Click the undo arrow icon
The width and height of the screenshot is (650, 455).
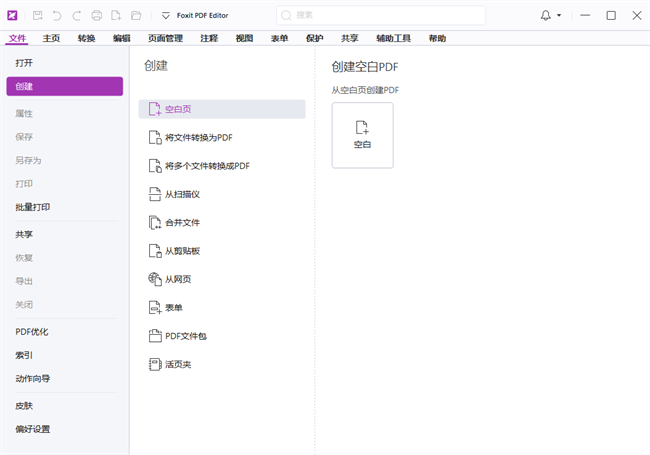[57, 16]
